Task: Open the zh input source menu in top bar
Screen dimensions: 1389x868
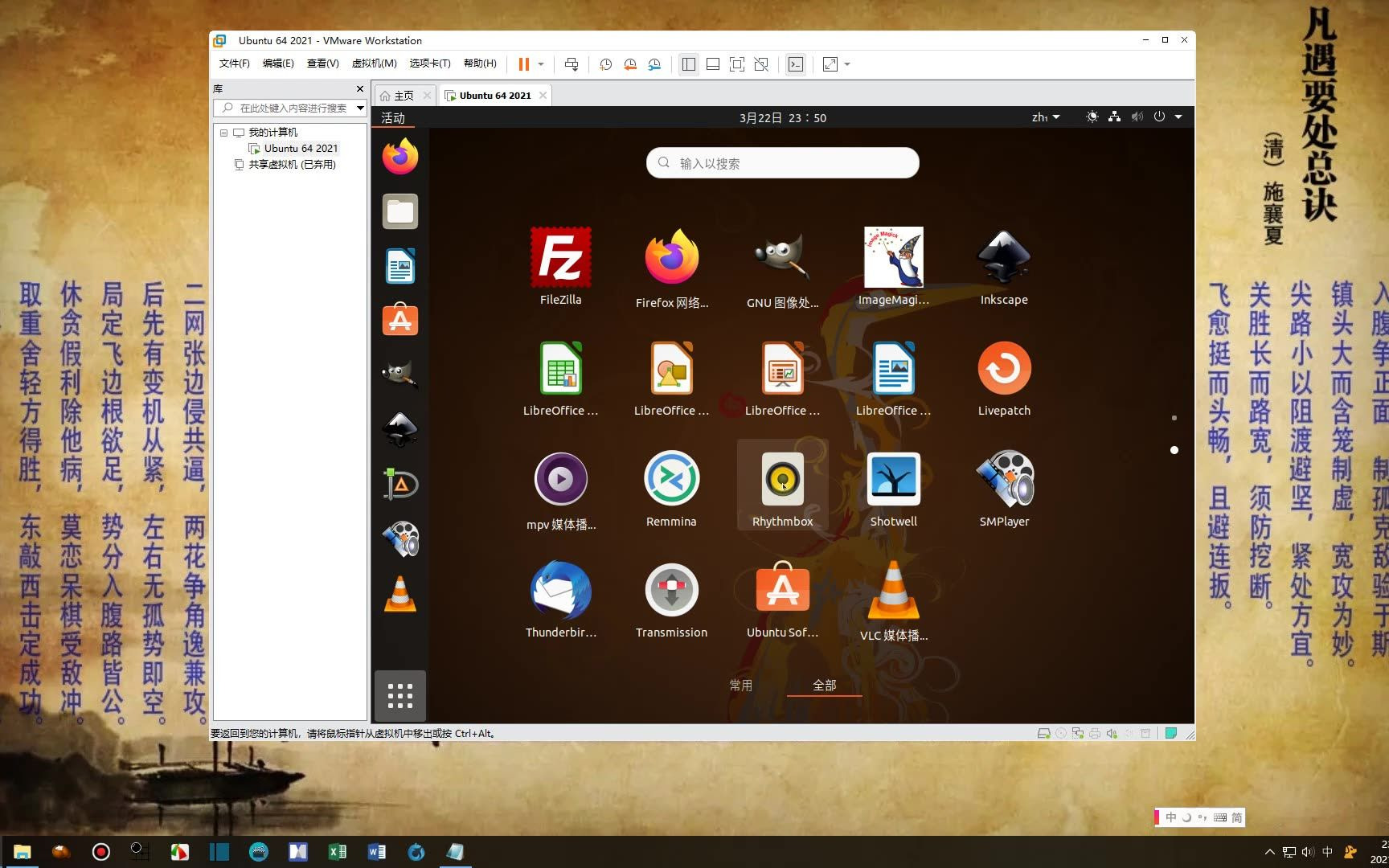Action: click(1045, 117)
